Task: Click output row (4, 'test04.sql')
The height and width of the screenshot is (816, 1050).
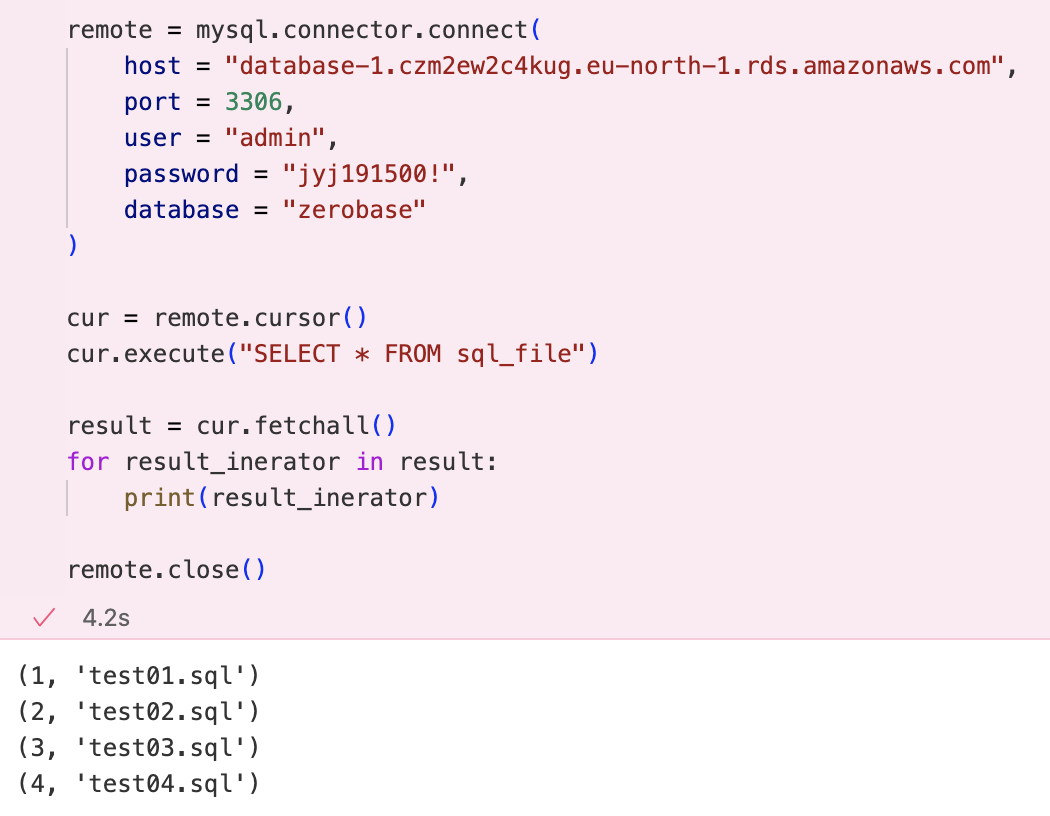Action: (139, 784)
